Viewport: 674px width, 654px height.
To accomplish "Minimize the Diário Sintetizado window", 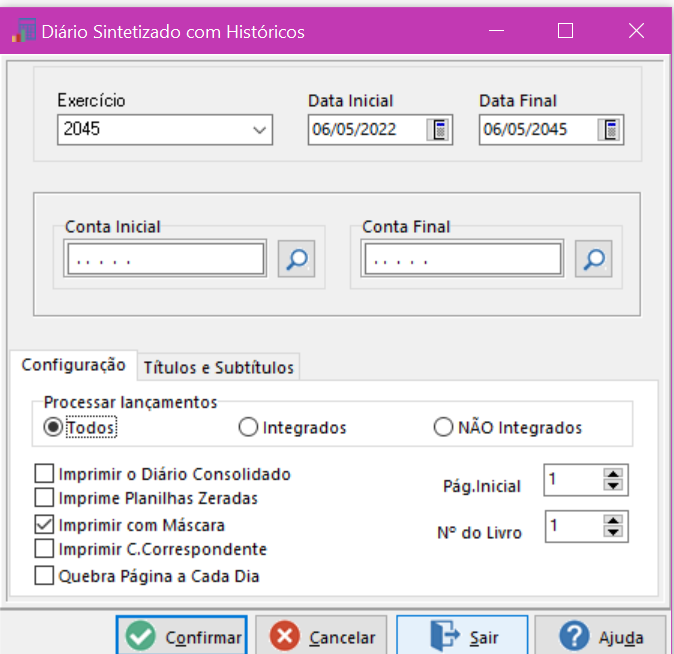I will [496, 31].
